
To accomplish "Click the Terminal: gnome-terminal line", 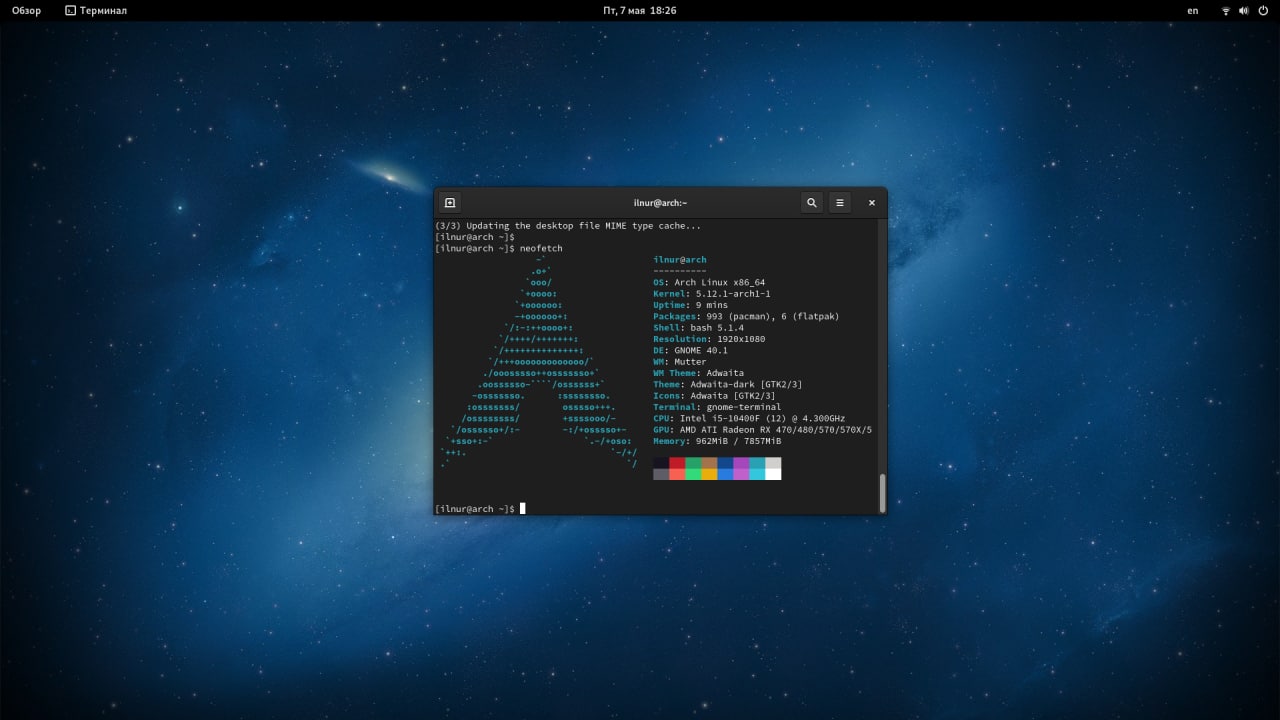I will (x=717, y=407).
